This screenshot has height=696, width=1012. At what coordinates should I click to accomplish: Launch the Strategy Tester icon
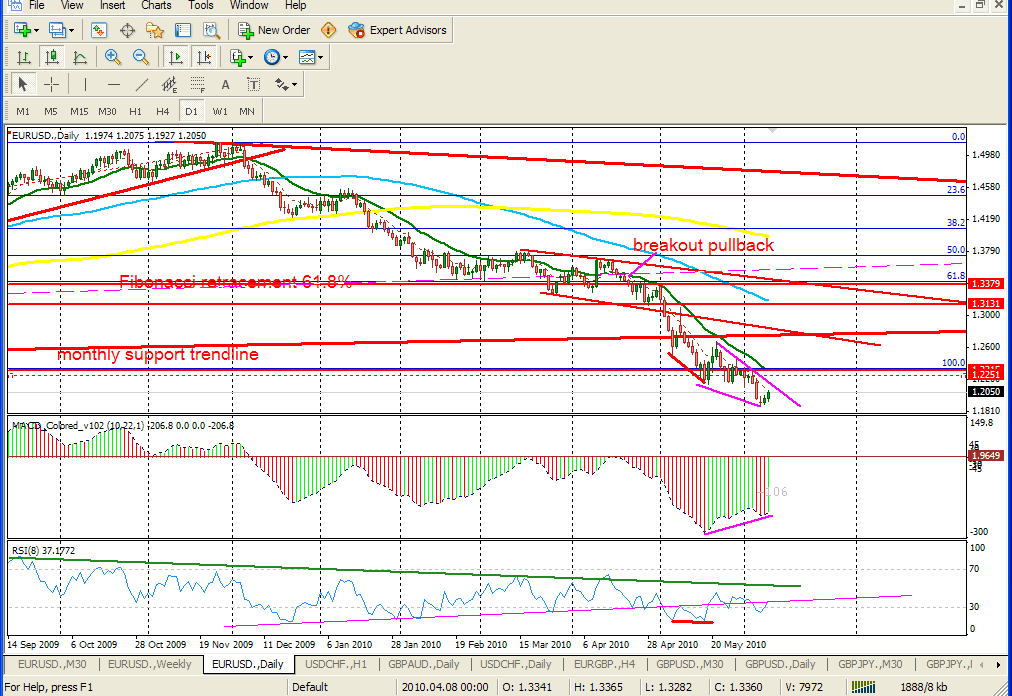click(x=211, y=30)
